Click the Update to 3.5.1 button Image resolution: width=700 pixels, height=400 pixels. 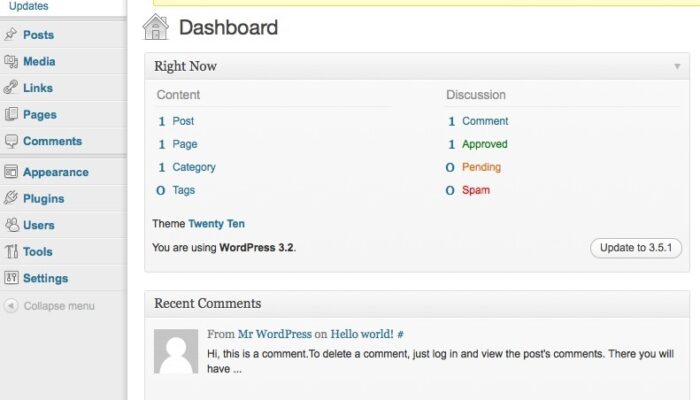(x=636, y=248)
